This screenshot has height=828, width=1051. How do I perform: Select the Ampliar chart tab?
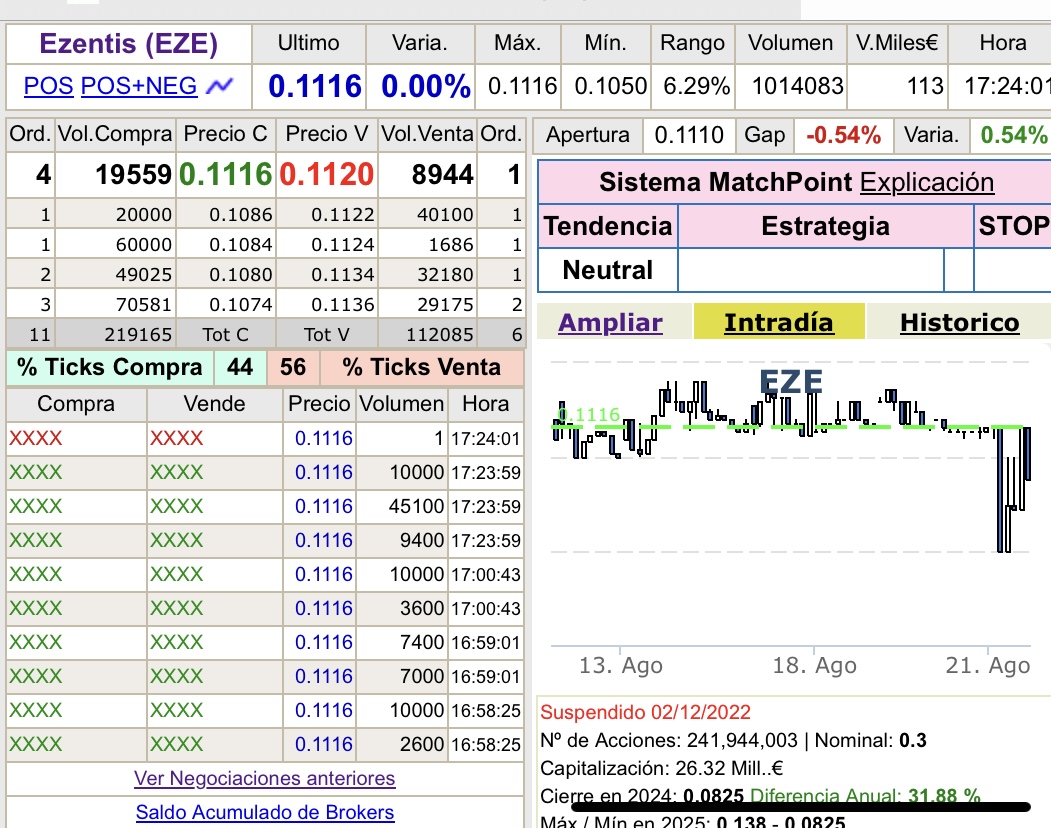(x=610, y=322)
